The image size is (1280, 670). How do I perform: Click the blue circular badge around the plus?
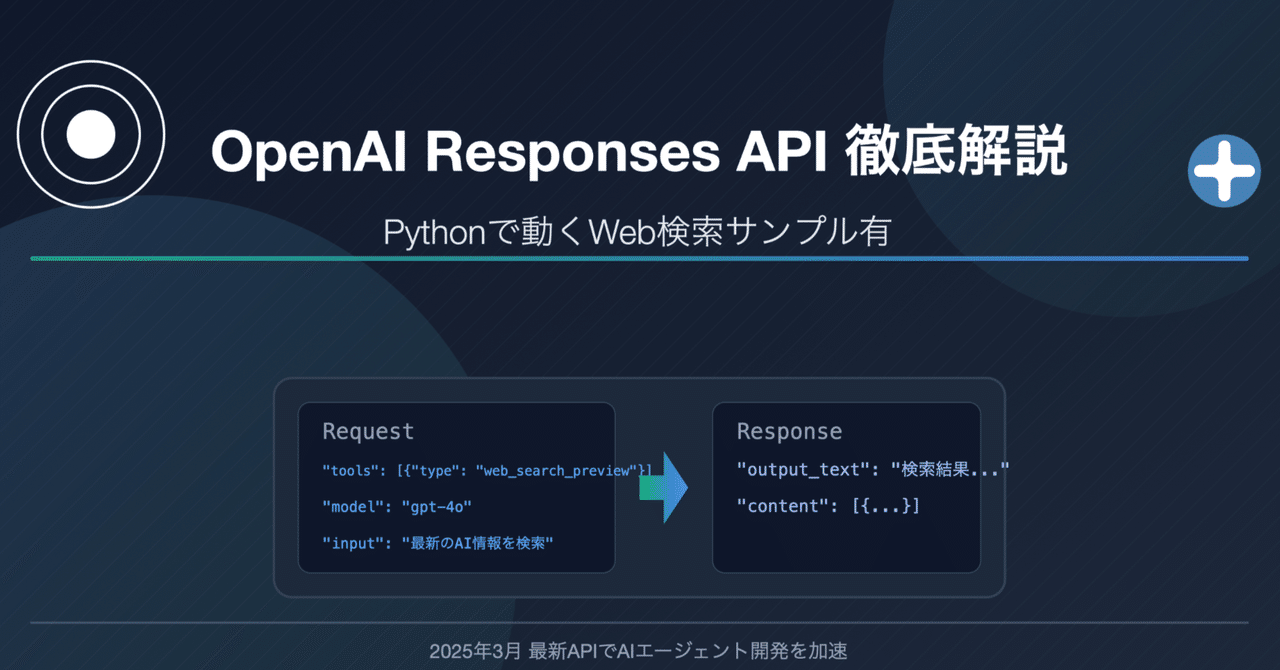point(1224,171)
